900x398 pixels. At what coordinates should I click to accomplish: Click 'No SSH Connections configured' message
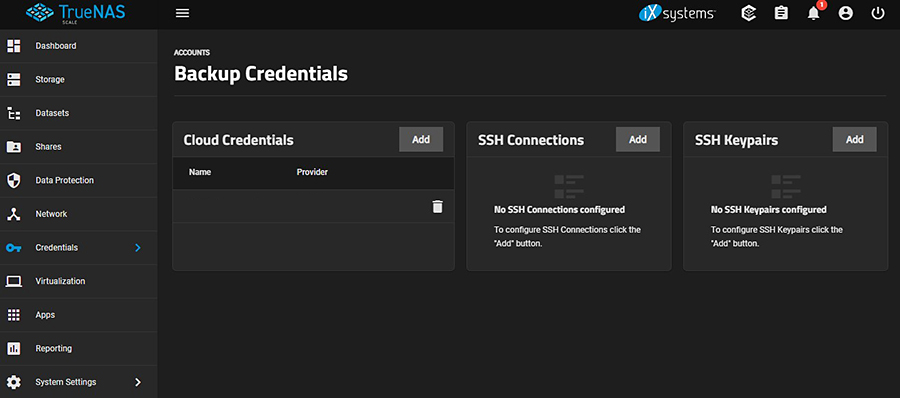click(x=560, y=210)
